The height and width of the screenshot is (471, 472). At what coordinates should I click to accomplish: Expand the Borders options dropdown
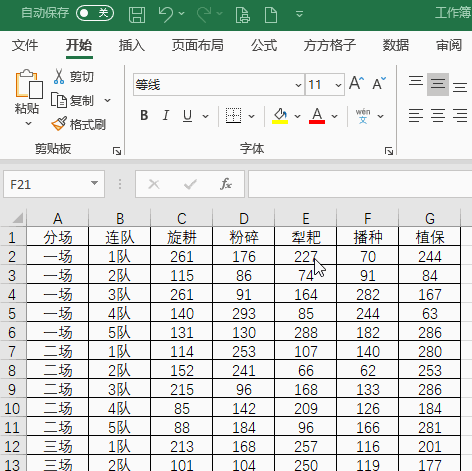pyautogui.click(x=252, y=116)
